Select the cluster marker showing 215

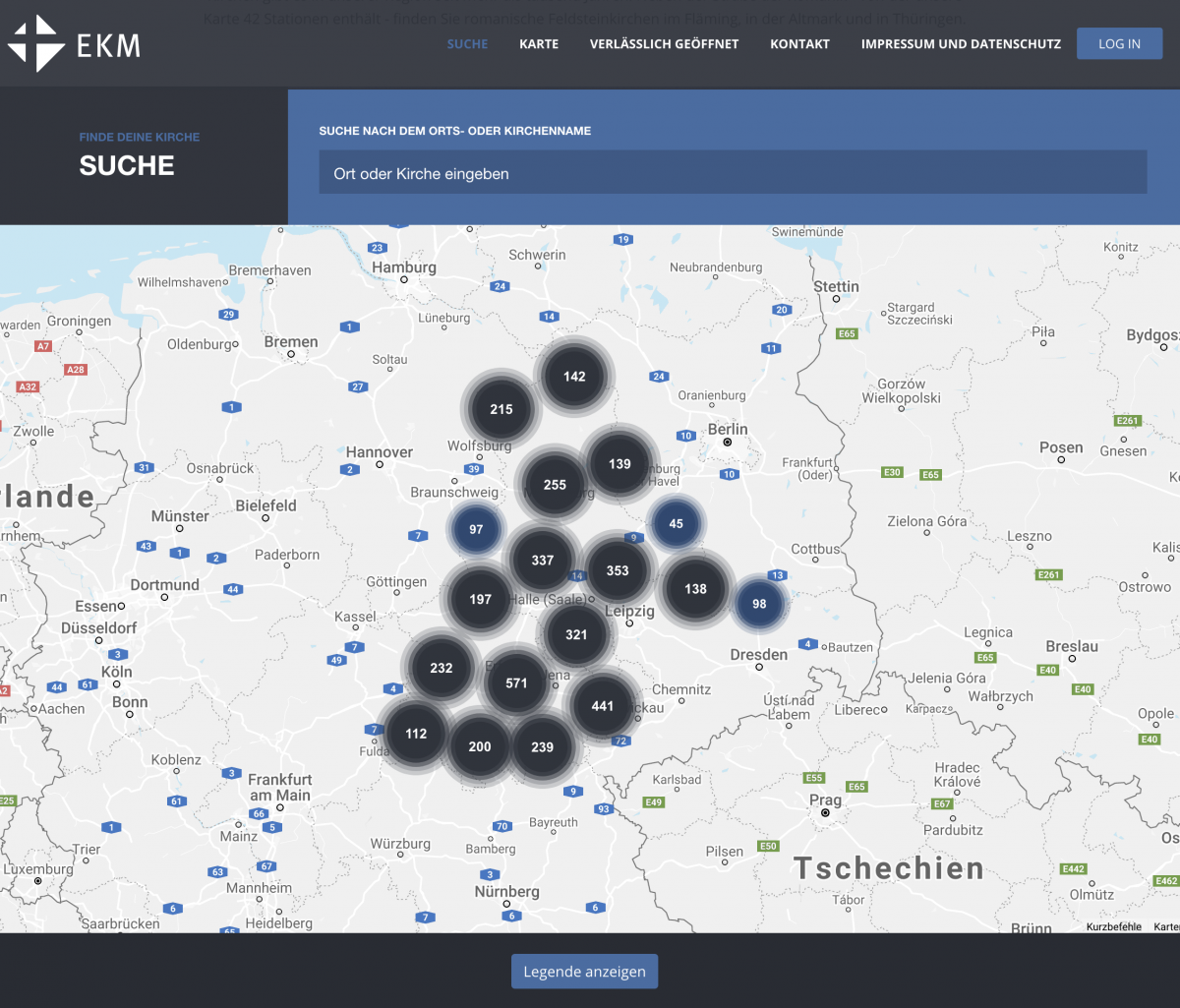tap(501, 409)
